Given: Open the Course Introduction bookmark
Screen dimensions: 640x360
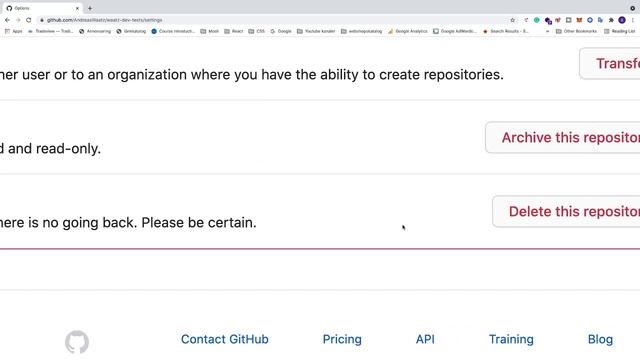Looking at the screenshot, I should (x=173, y=31).
